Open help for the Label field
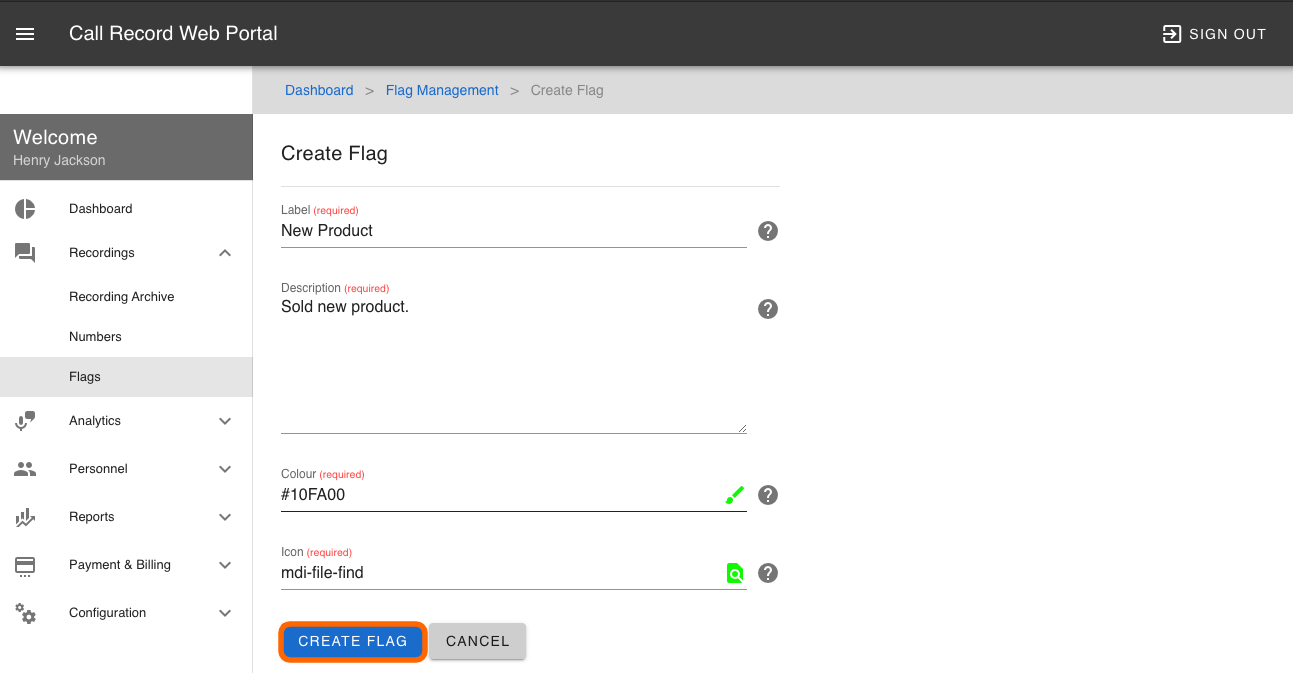 tap(768, 231)
